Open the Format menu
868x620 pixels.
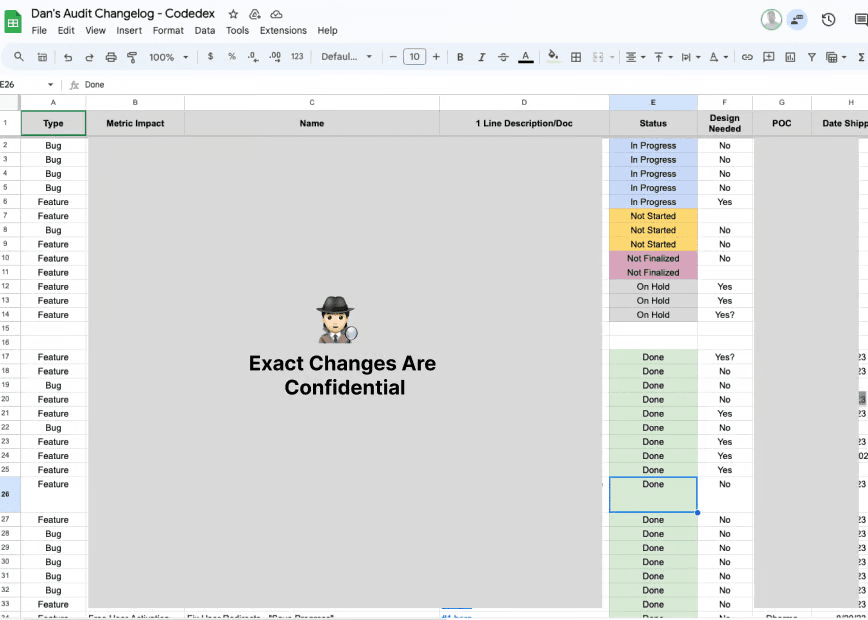click(168, 30)
